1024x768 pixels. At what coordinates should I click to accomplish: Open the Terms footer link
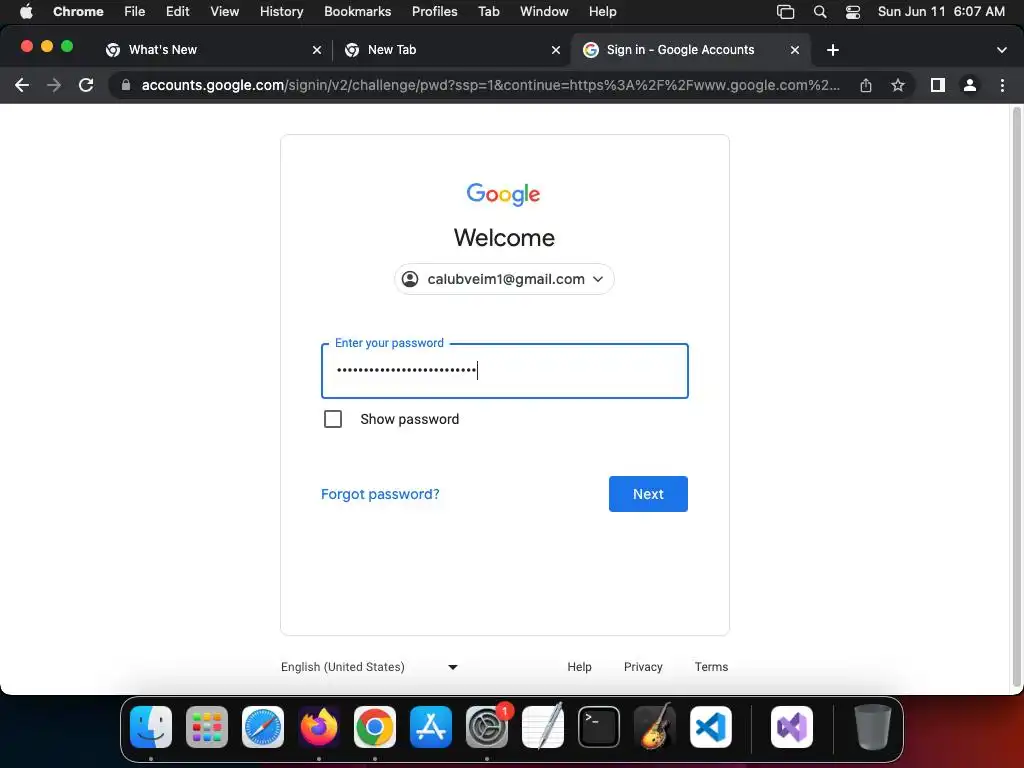click(711, 667)
